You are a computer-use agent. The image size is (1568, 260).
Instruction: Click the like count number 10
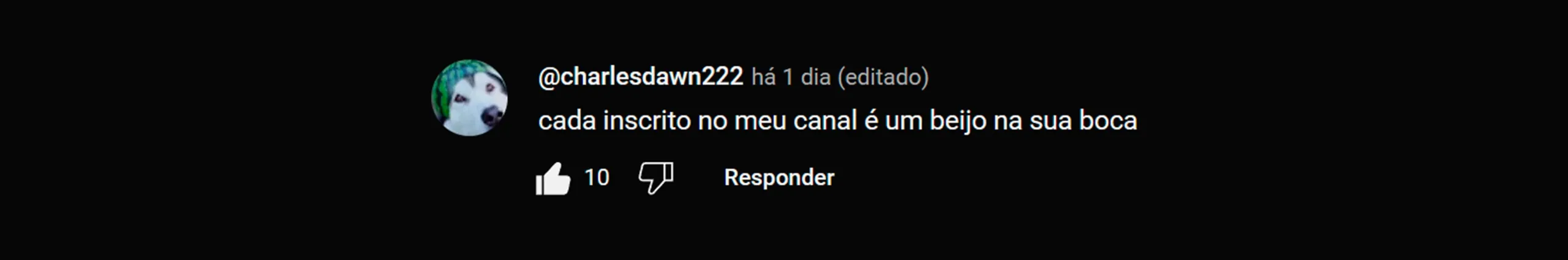pyautogui.click(x=597, y=177)
